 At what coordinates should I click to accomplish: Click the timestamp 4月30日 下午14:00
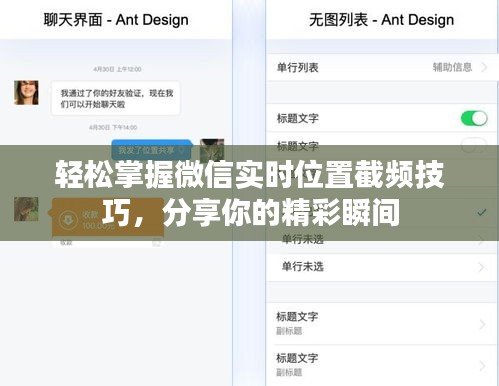click(113, 127)
